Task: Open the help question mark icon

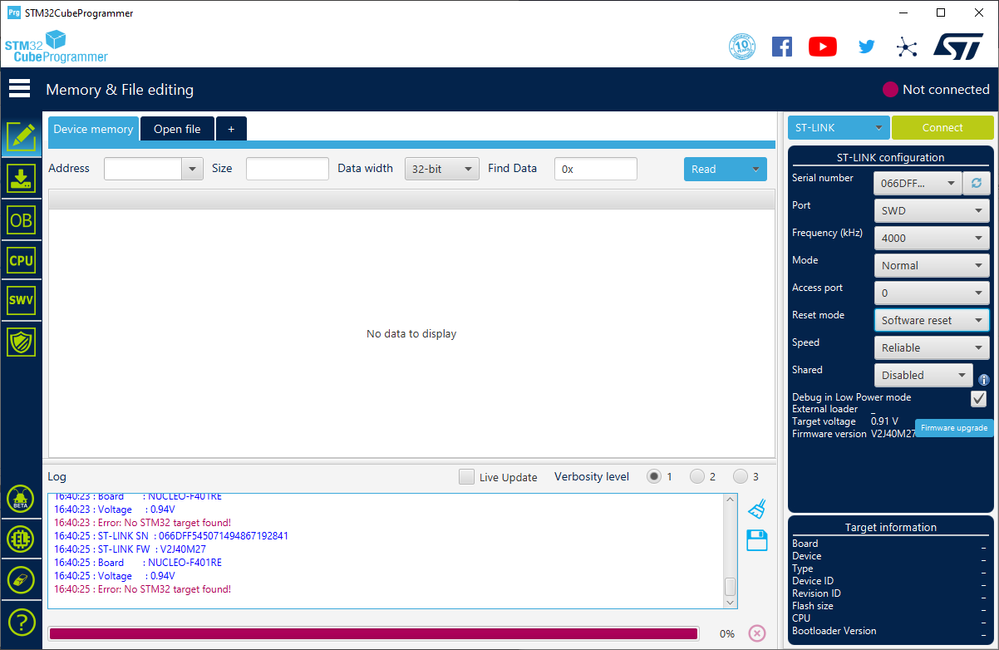Action: point(21,622)
